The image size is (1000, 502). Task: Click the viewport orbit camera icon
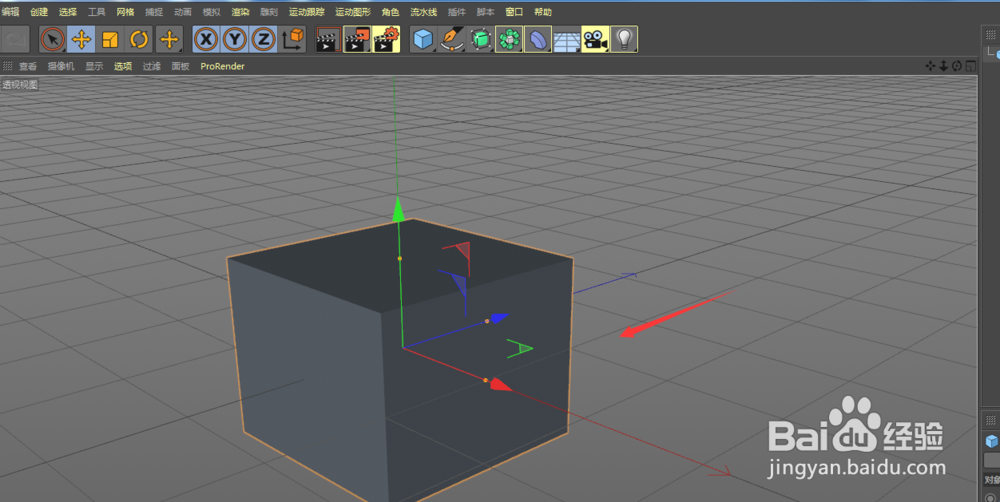pyautogui.click(x=957, y=66)
